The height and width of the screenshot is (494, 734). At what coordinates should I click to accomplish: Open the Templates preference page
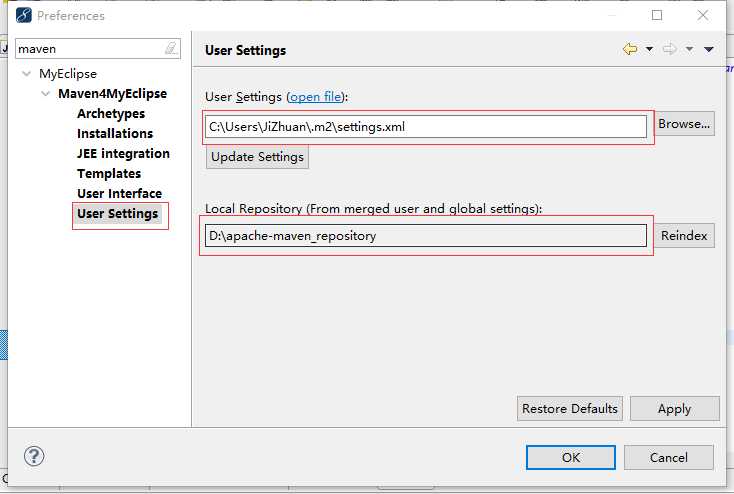pos(109,174)
